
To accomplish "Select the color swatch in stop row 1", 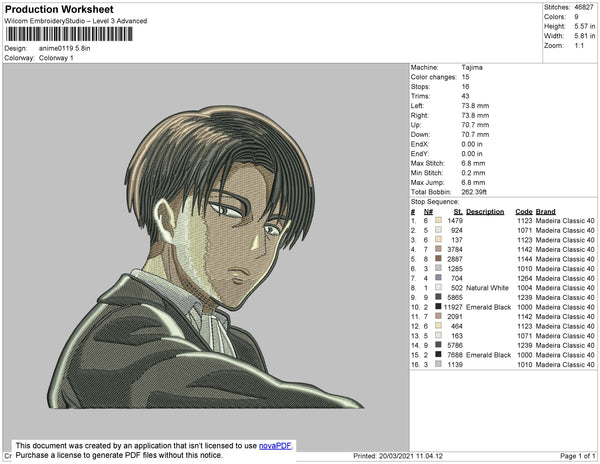I will click(x=439, y=220).
